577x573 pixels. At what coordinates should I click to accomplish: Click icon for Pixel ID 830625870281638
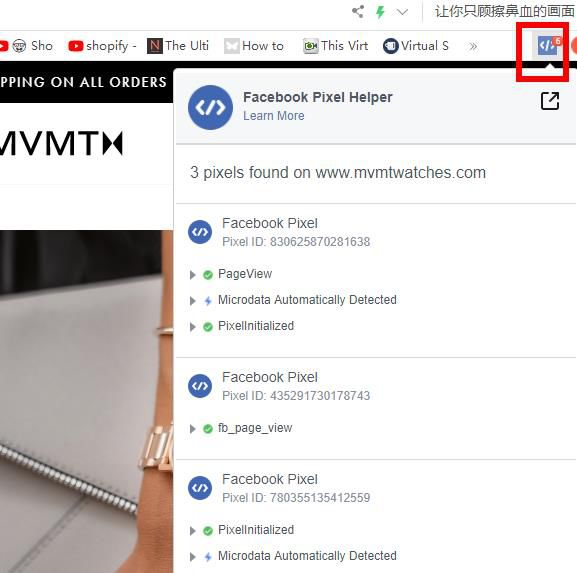coord(200,232)
